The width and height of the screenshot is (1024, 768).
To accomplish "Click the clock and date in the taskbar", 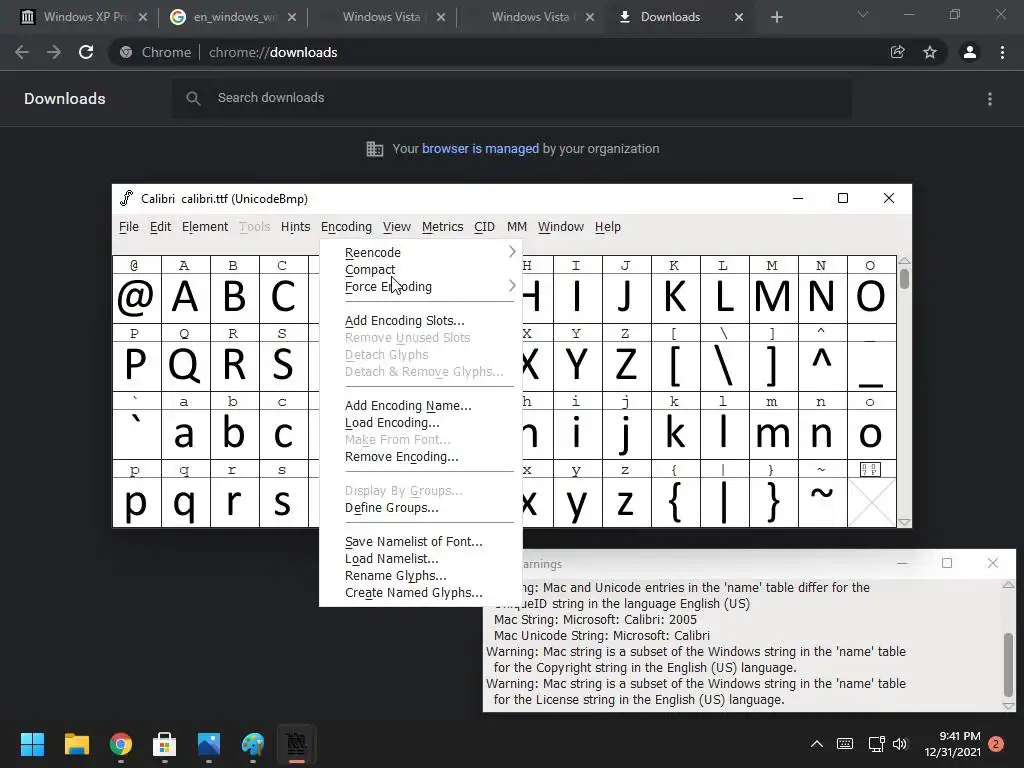I will point(952,744).
